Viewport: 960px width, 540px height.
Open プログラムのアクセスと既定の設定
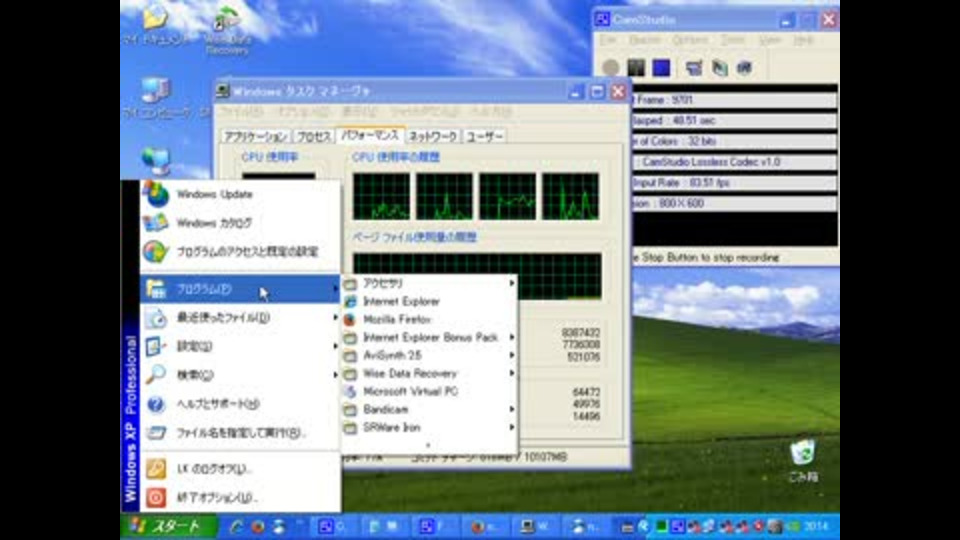241,252
